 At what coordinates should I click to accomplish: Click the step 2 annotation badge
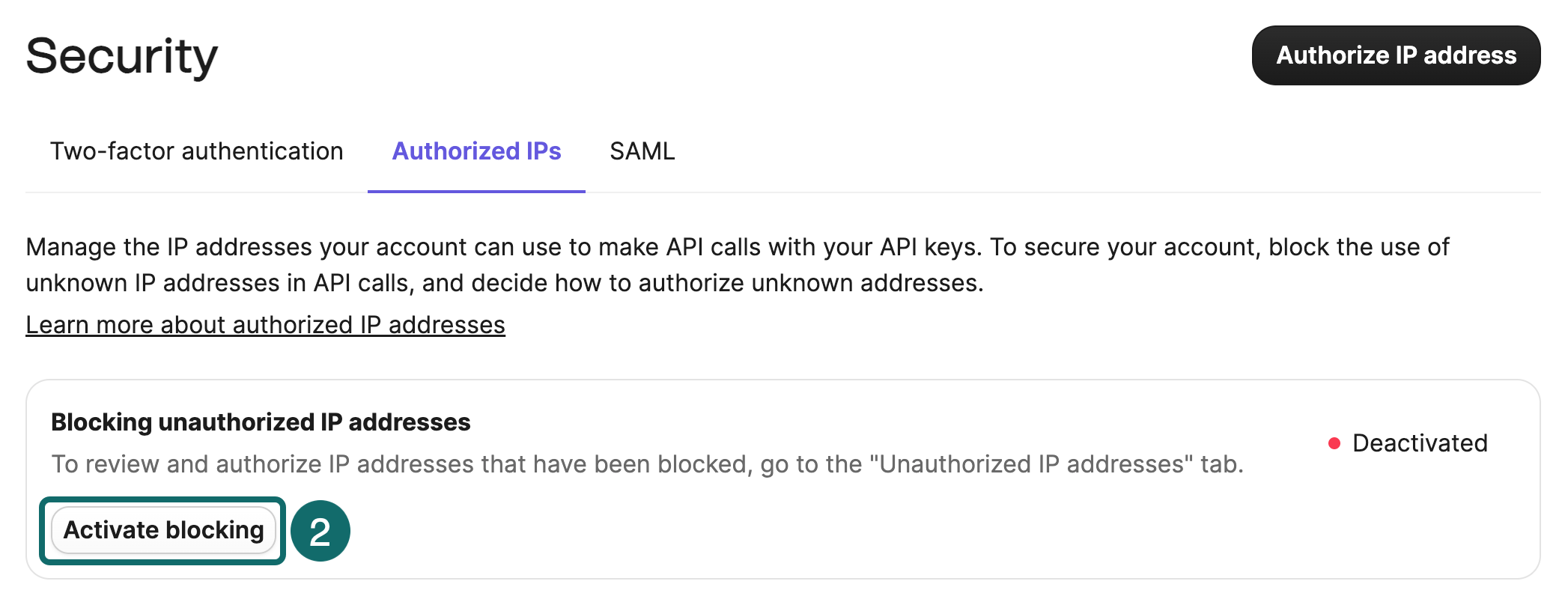point(321,530)
